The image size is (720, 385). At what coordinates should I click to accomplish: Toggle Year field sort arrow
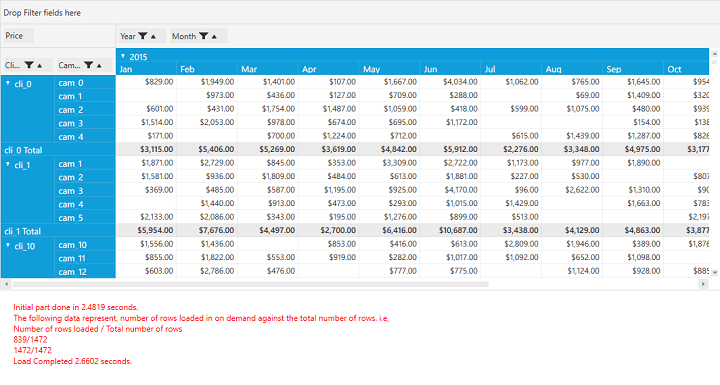pyautogui.click(x=153, y=36)
